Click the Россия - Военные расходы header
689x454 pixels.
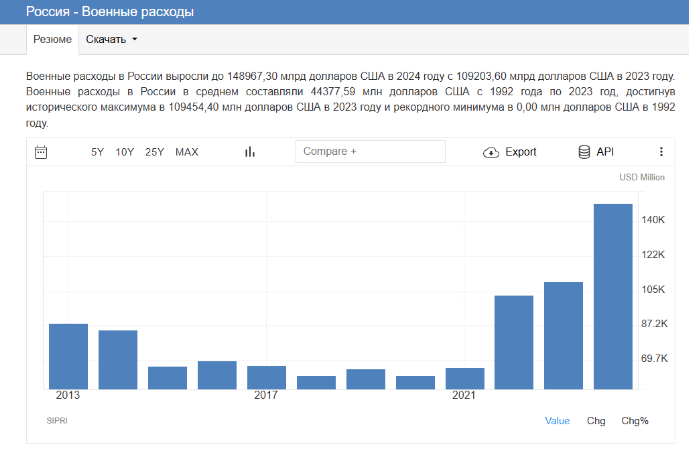[110, 12]
